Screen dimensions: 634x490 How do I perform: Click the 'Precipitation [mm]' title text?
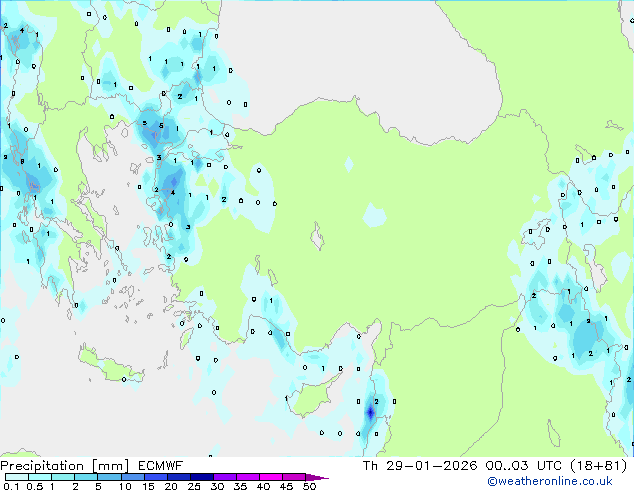point(65,466)
